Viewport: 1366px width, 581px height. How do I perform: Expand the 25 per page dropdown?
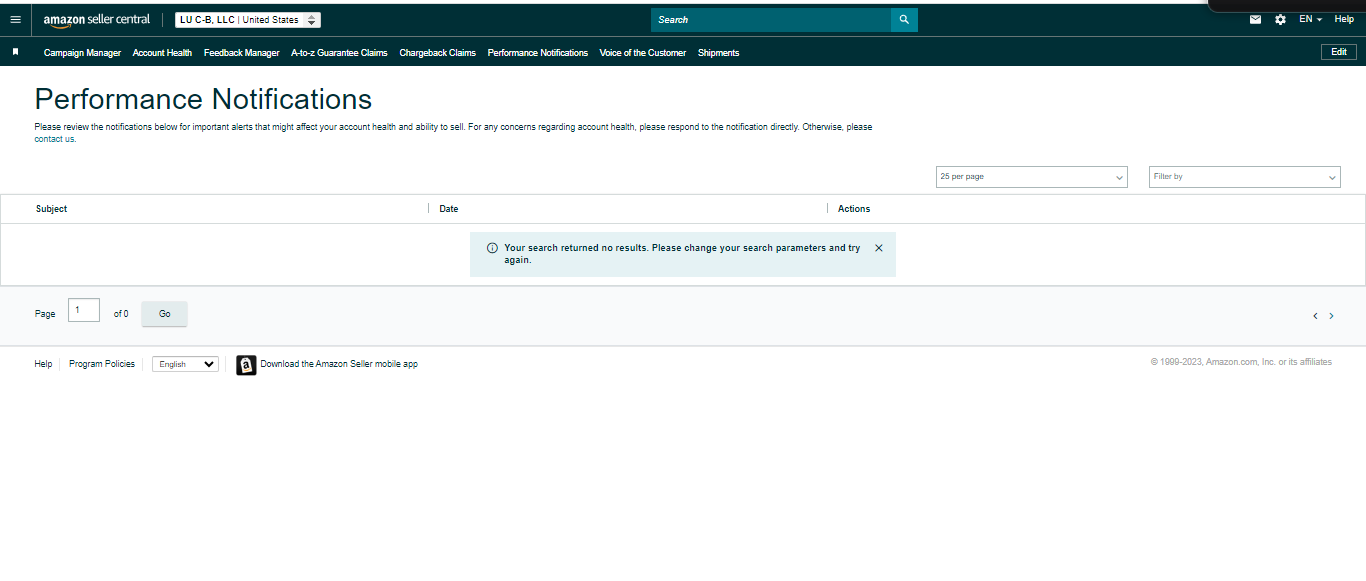click(1031, 177)
